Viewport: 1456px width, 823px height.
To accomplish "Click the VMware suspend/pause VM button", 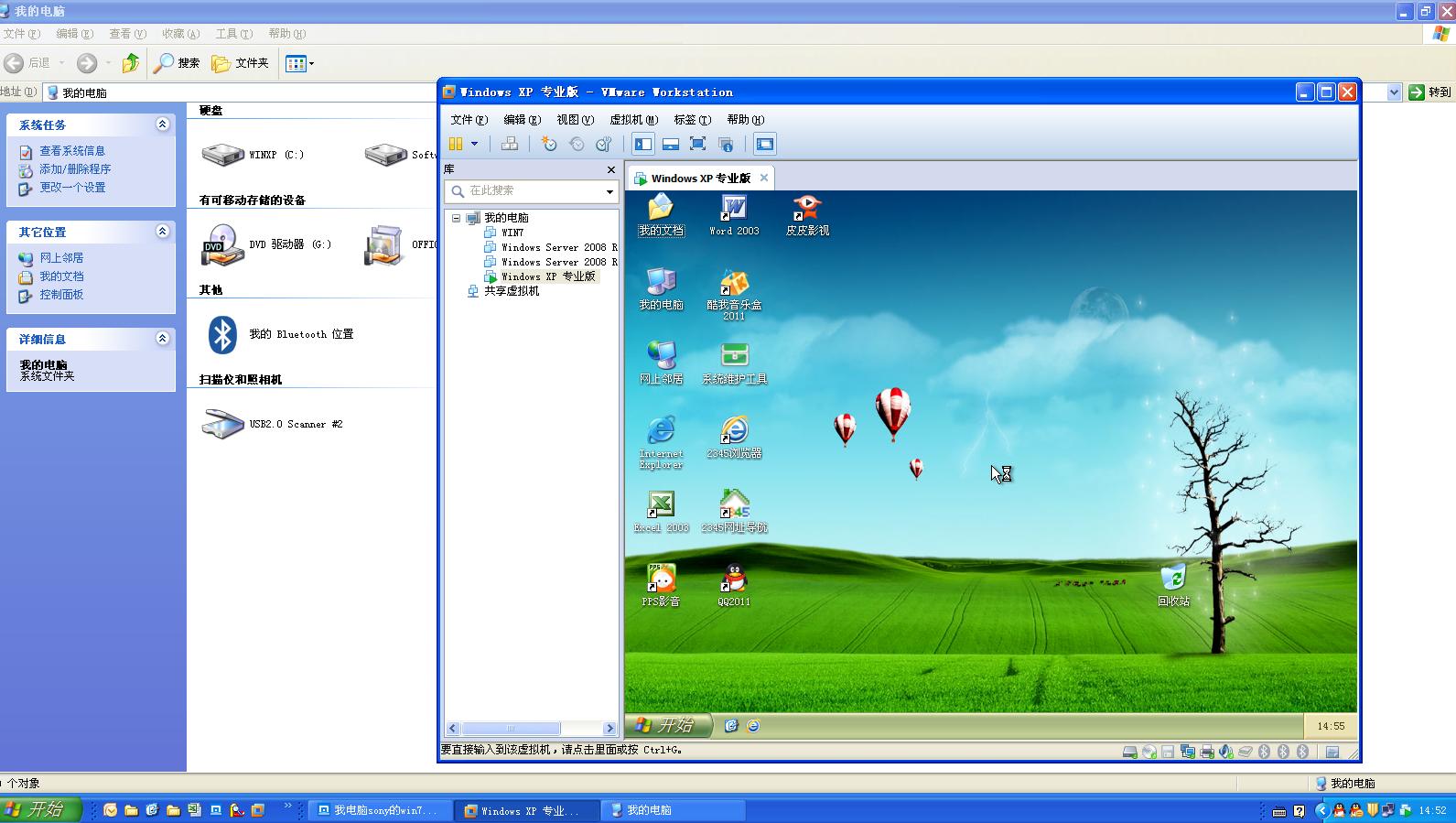I will [x=456, y=144].
